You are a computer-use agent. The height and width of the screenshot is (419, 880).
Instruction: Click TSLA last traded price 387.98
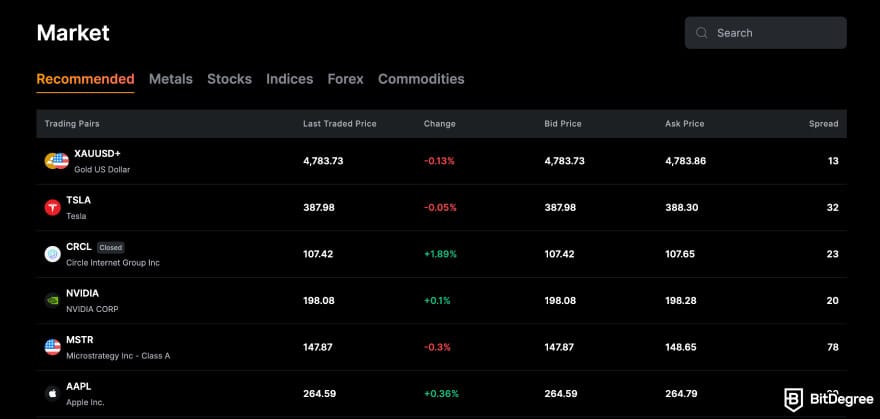pos(319,208)
